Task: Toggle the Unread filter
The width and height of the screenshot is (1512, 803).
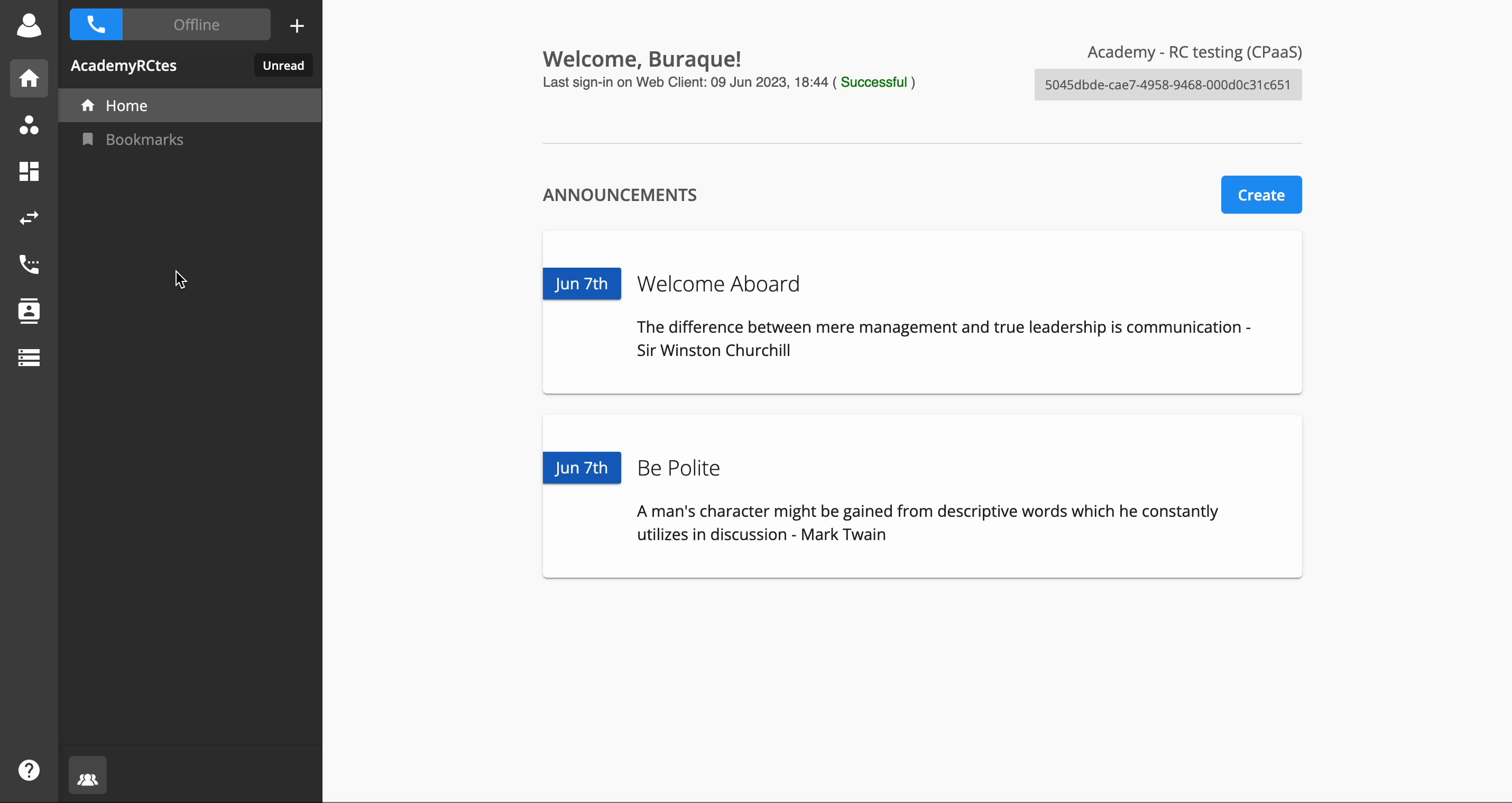Action: coord(283,65)
